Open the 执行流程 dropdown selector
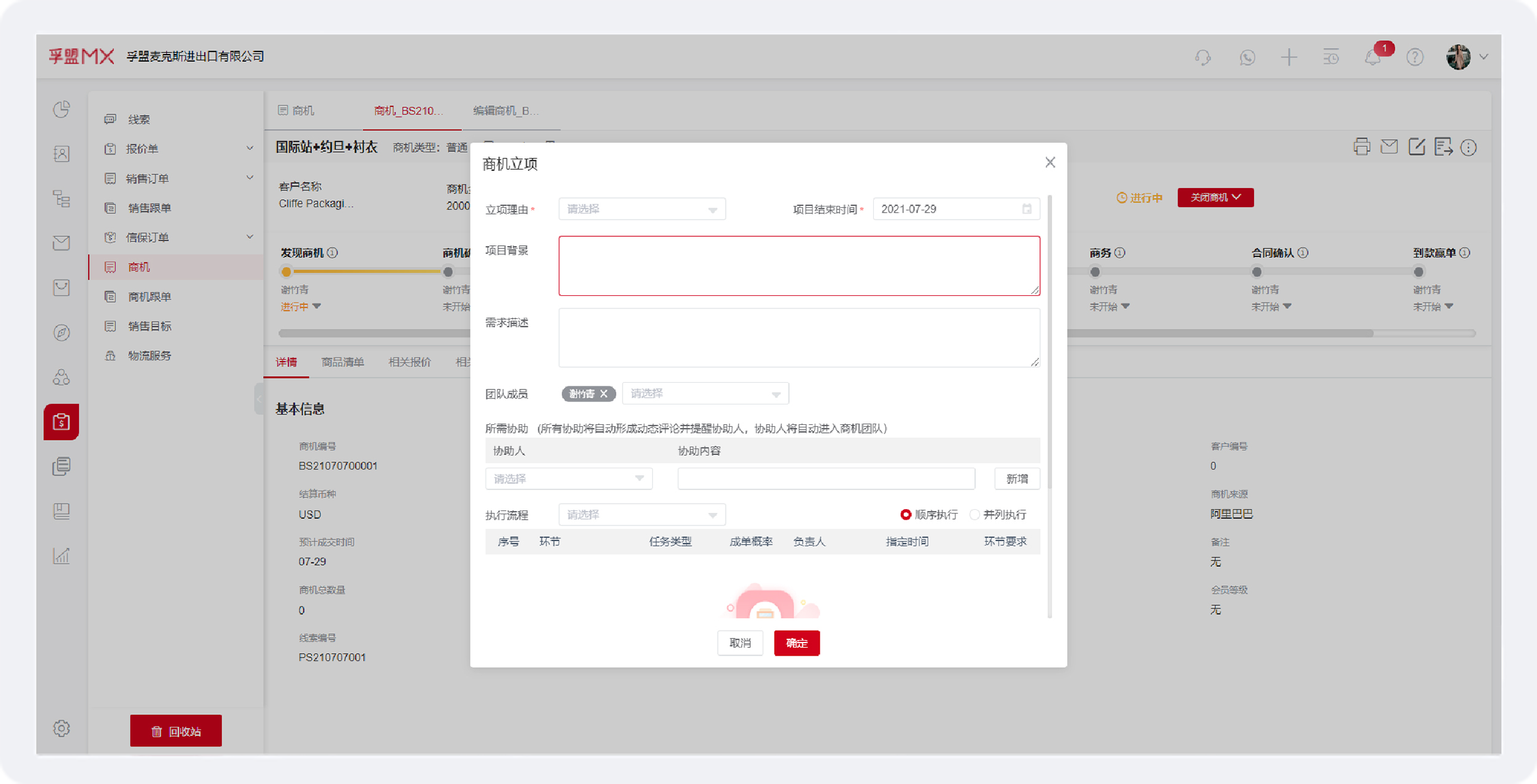 [x=642, y=514]
